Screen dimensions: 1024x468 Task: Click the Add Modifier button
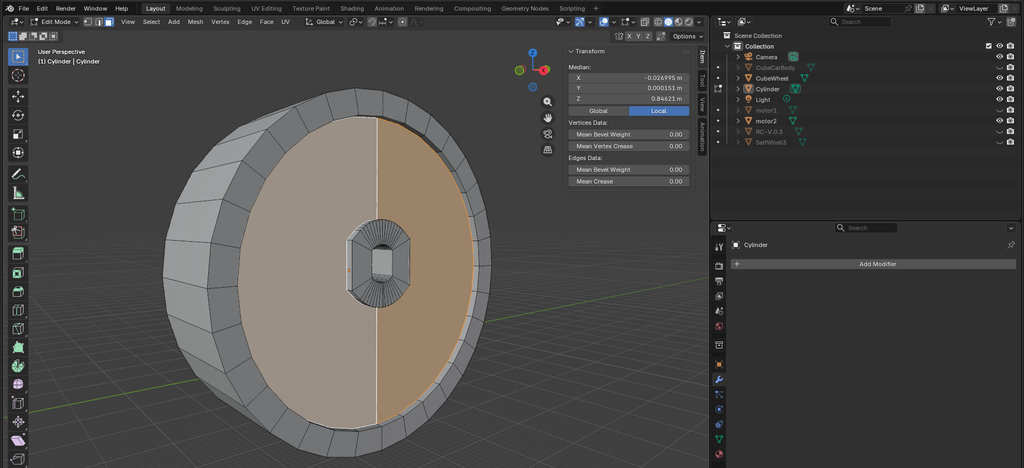(x=873, y=264)
